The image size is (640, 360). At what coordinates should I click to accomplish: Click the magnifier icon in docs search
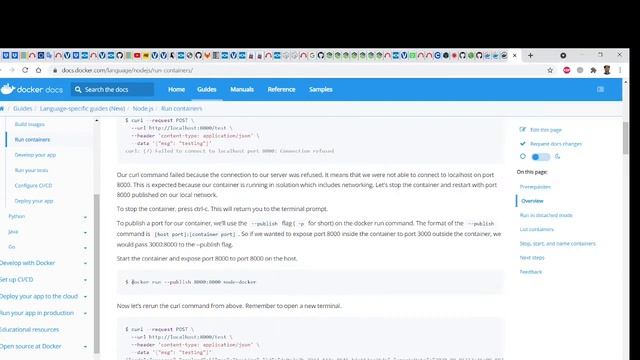click(x=78, y=89)
